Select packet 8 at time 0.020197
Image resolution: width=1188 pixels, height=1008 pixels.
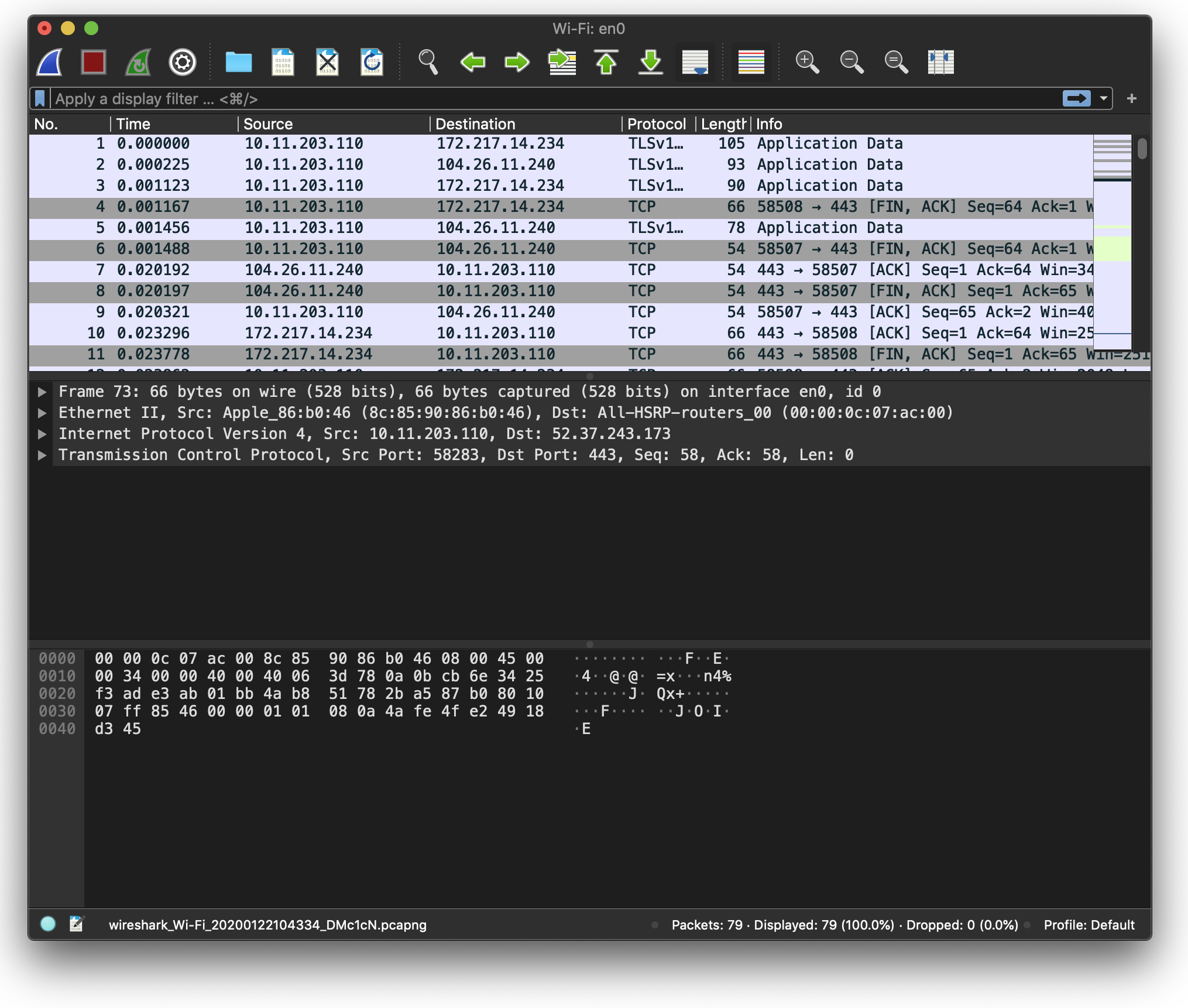(561, 291)
